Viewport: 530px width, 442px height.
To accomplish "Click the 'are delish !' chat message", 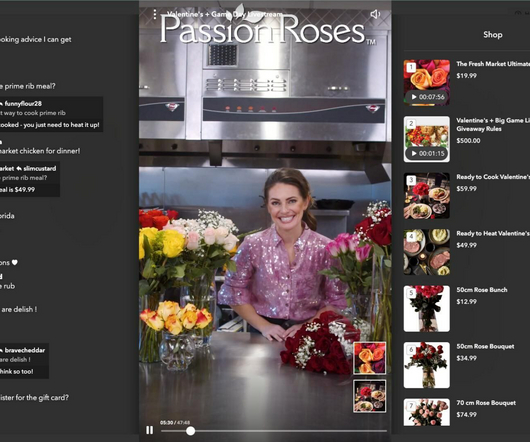I will (19, 309).
